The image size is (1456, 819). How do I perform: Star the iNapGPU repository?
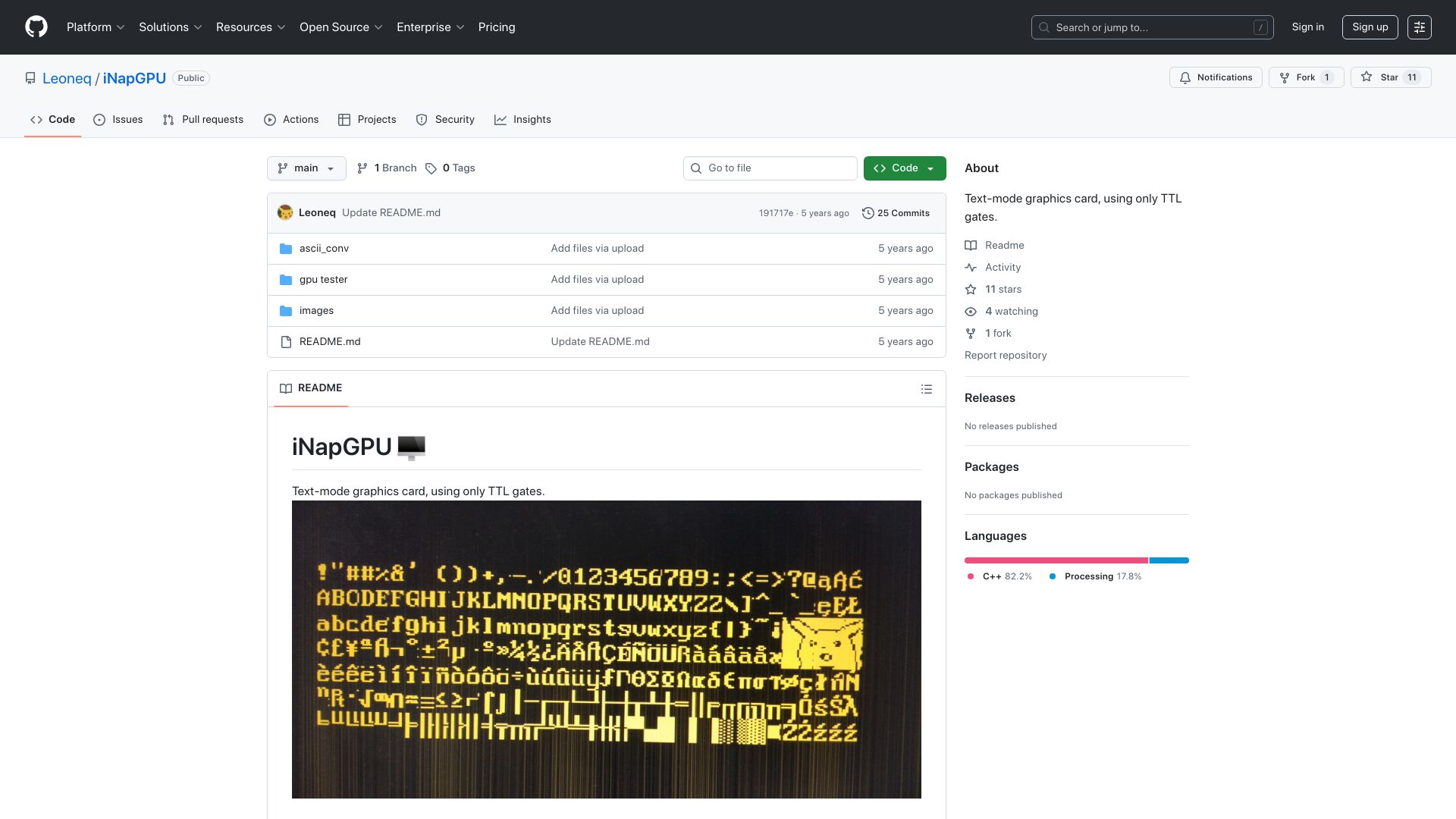(x=1390, y=77)
